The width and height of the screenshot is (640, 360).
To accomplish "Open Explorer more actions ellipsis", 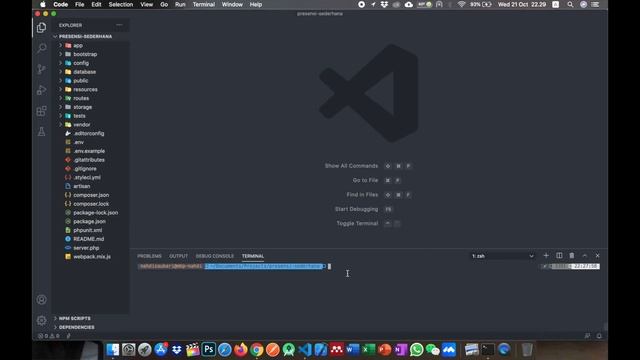I will pyautogui.click(x=119, y=25).
